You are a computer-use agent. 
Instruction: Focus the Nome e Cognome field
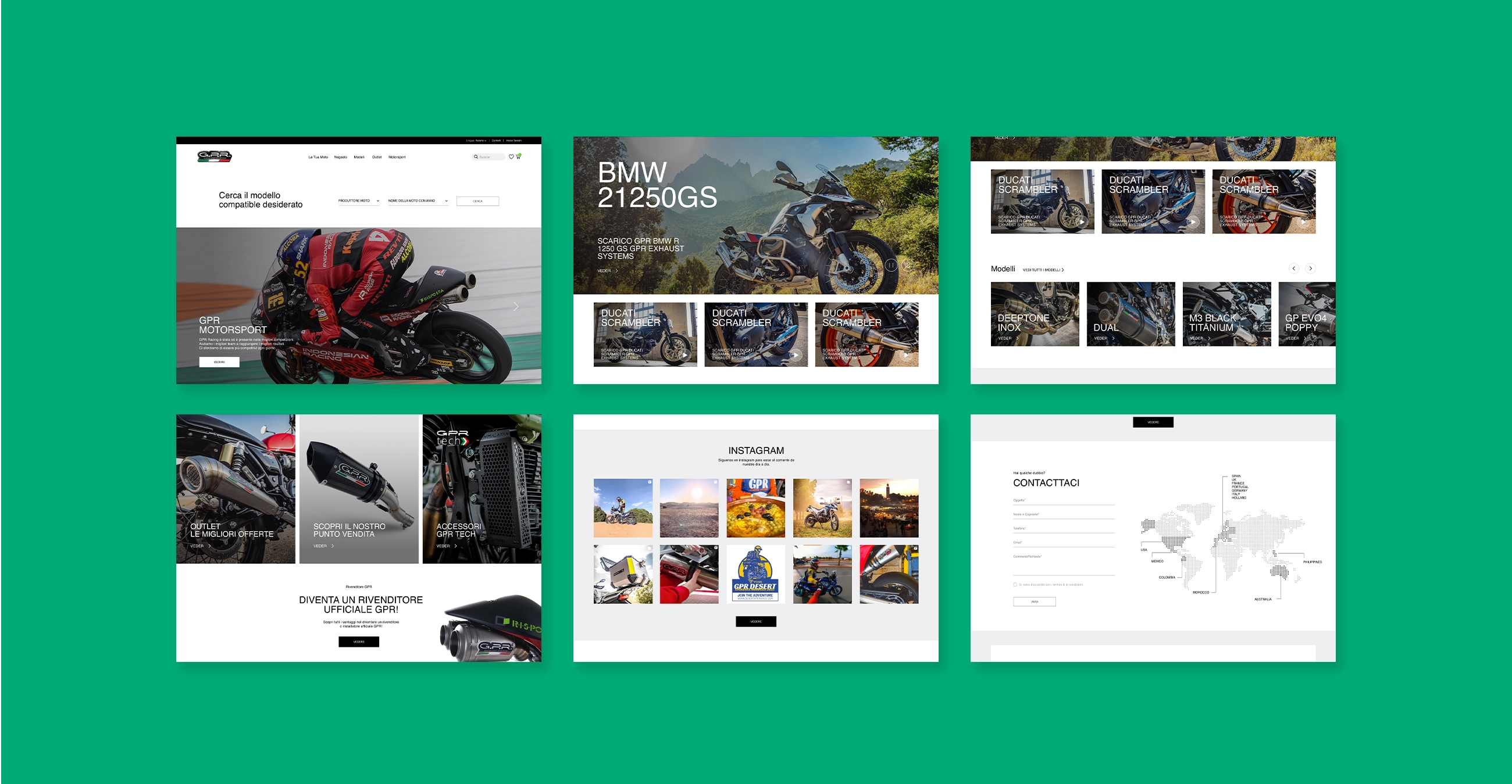click(1064, 515)
